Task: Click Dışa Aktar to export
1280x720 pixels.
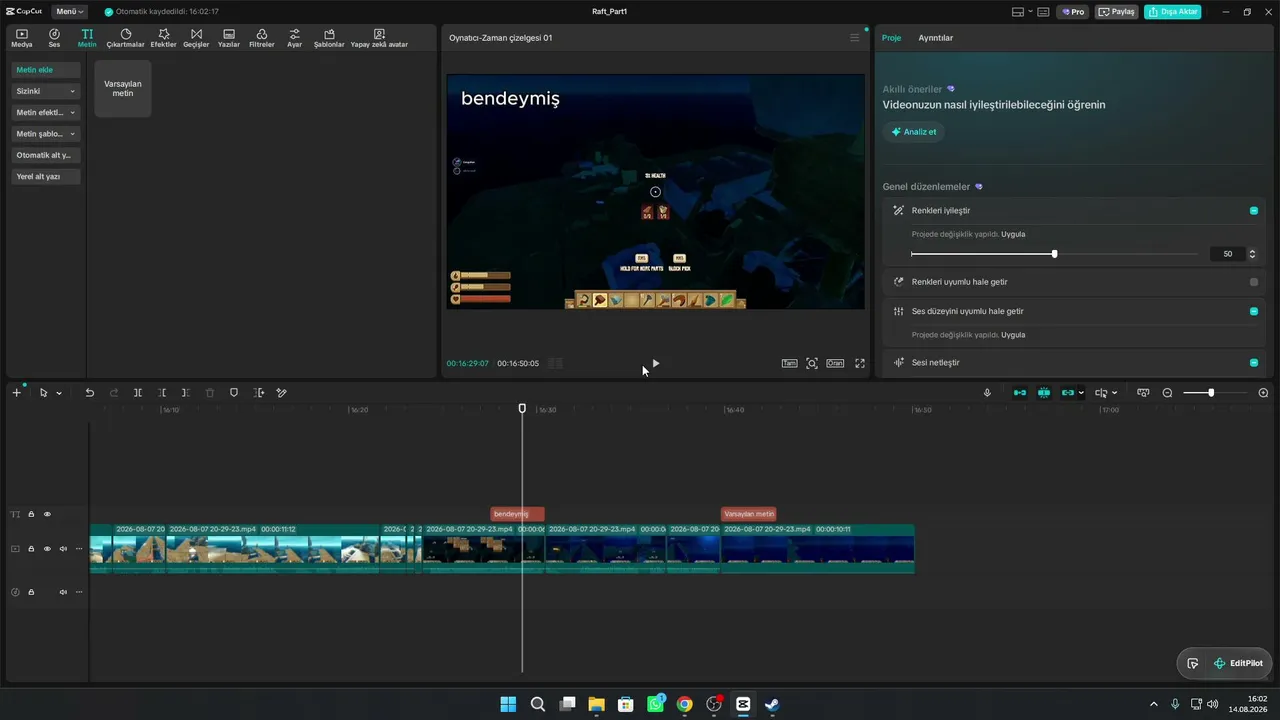Action: (x=1173, y=12)
